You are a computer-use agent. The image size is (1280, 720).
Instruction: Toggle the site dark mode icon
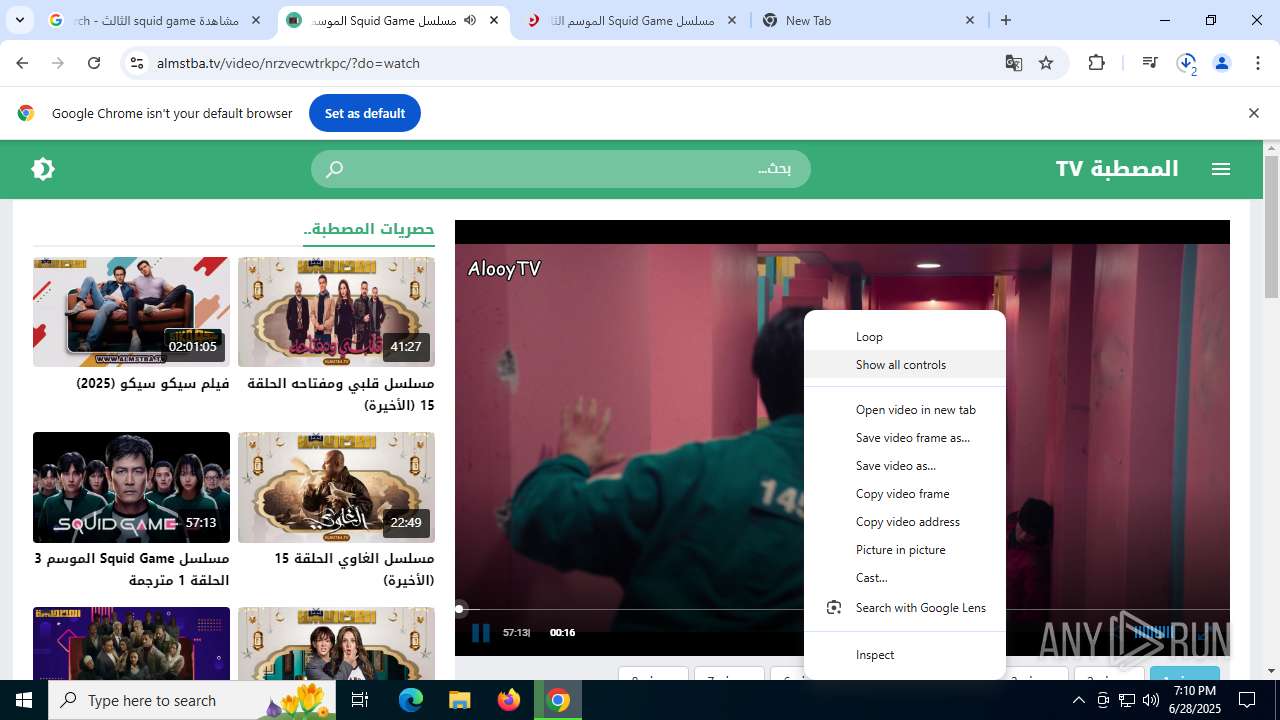pos(43,169)
